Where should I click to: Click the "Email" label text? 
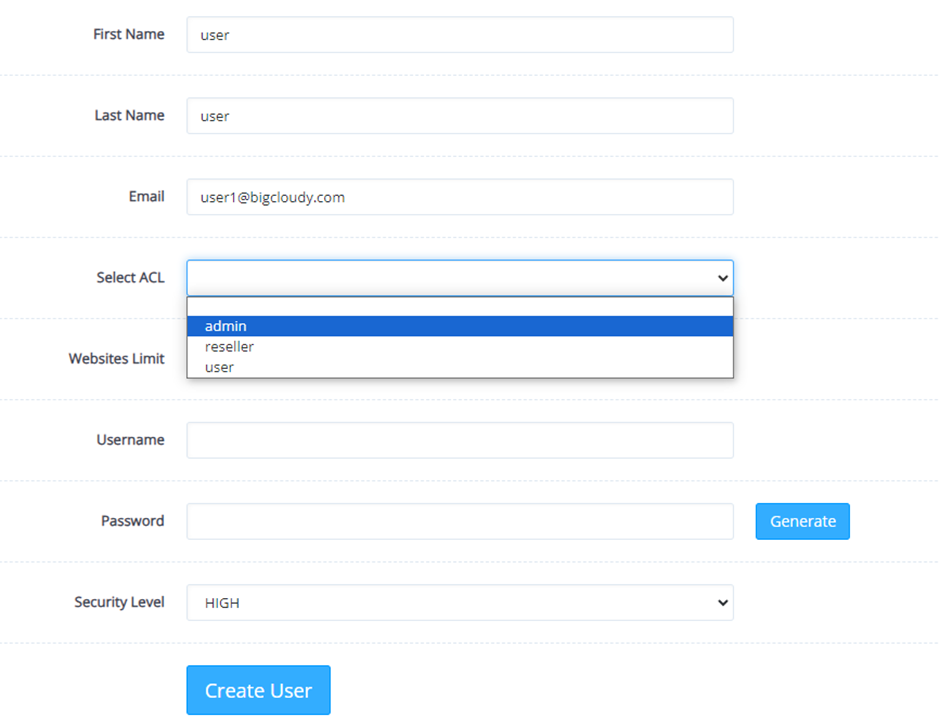coord(146,197)
